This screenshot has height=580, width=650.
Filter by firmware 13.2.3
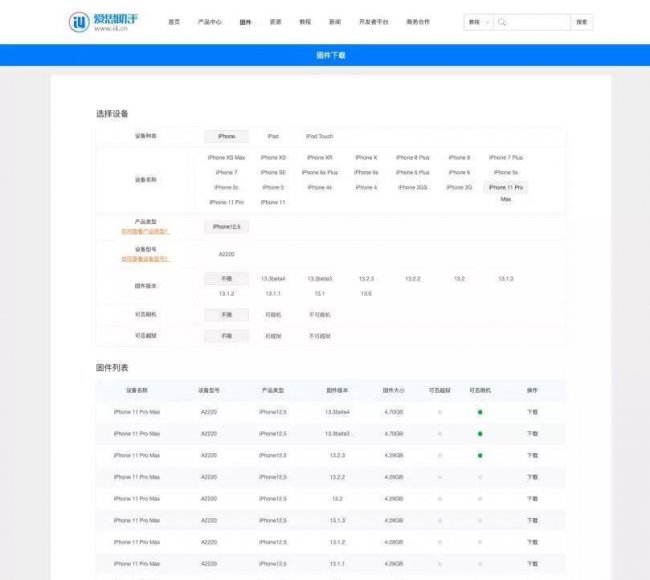coord(366,279)
